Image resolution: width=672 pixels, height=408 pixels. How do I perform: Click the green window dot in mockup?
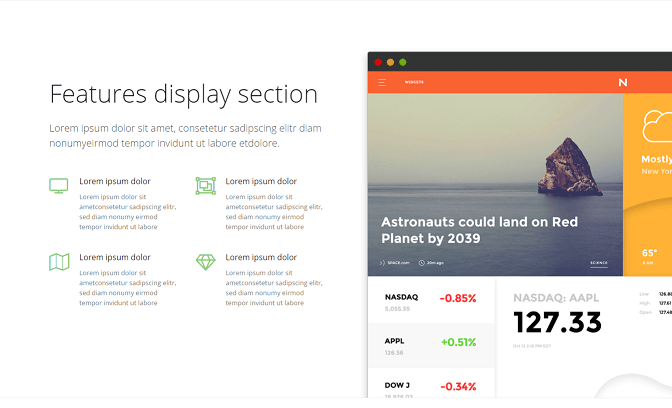pyautogui.click(x=403, y=62)
